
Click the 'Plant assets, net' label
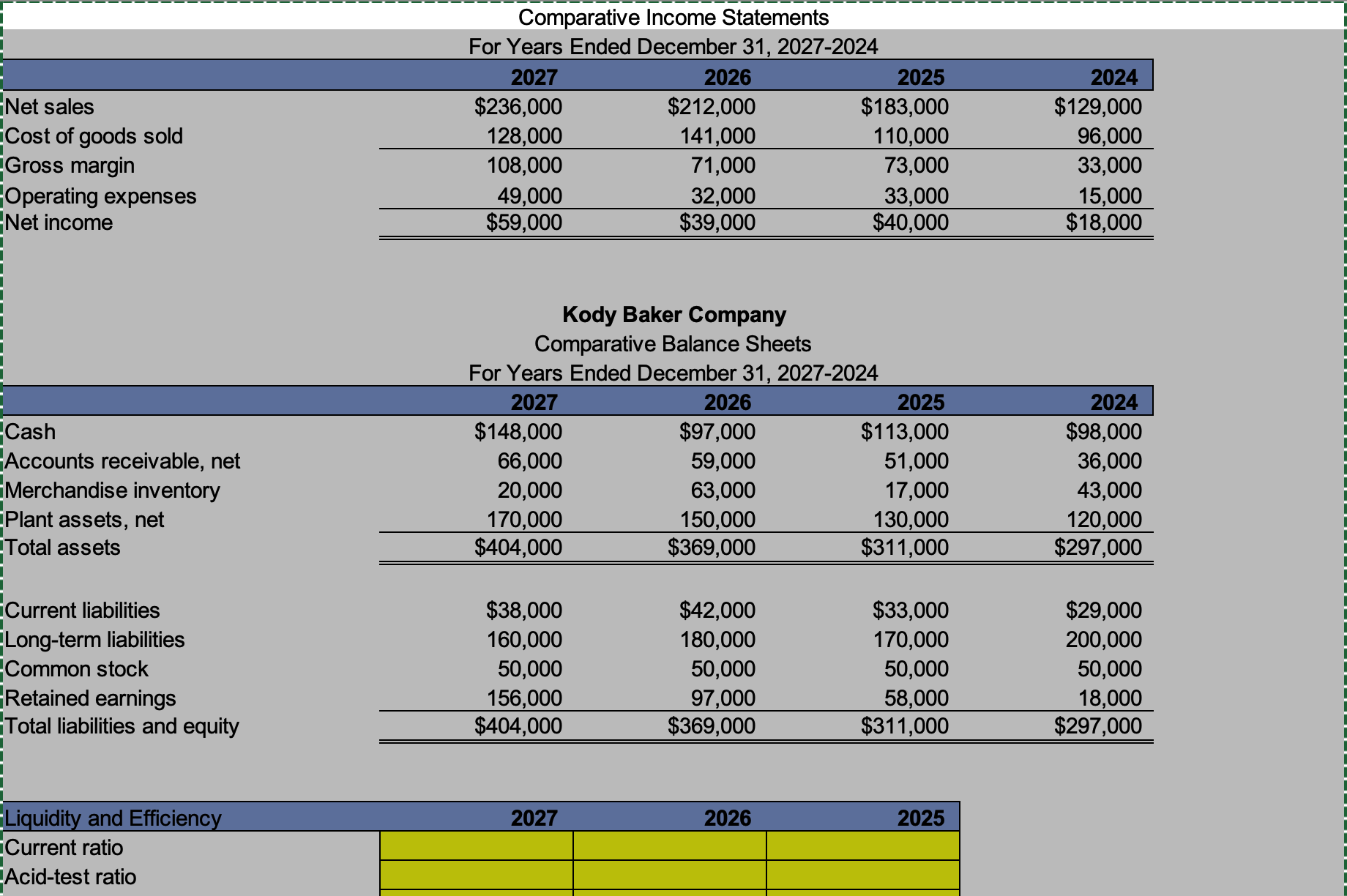coord(84,520)
